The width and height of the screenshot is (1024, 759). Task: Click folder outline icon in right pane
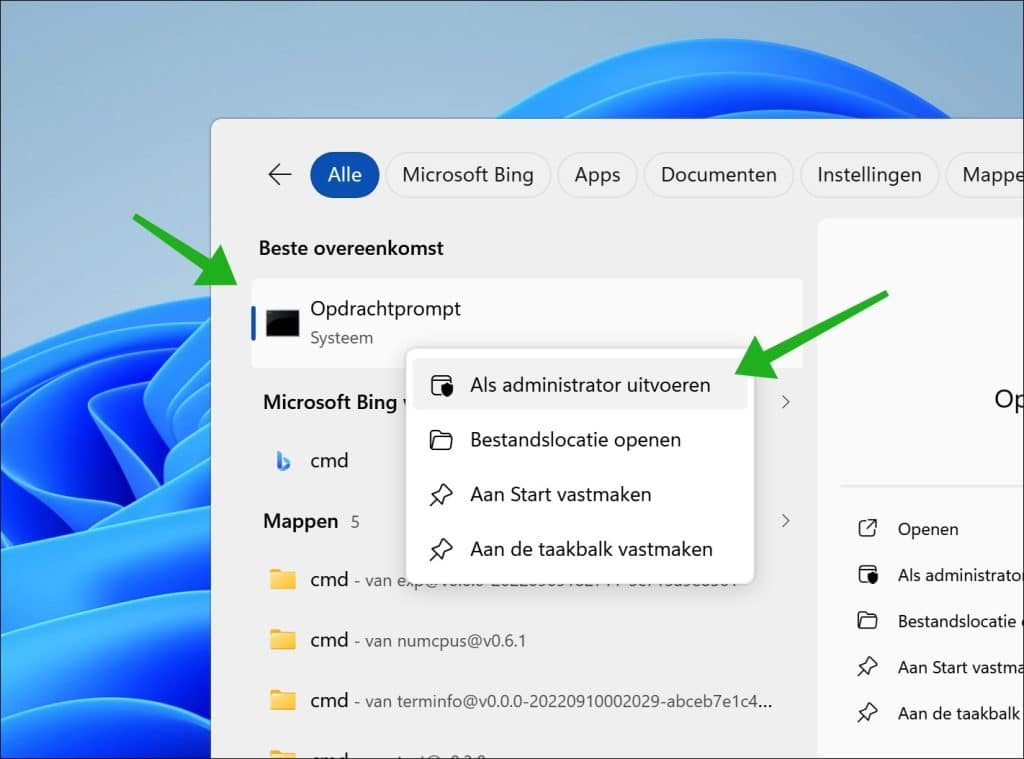pos(867,621)
